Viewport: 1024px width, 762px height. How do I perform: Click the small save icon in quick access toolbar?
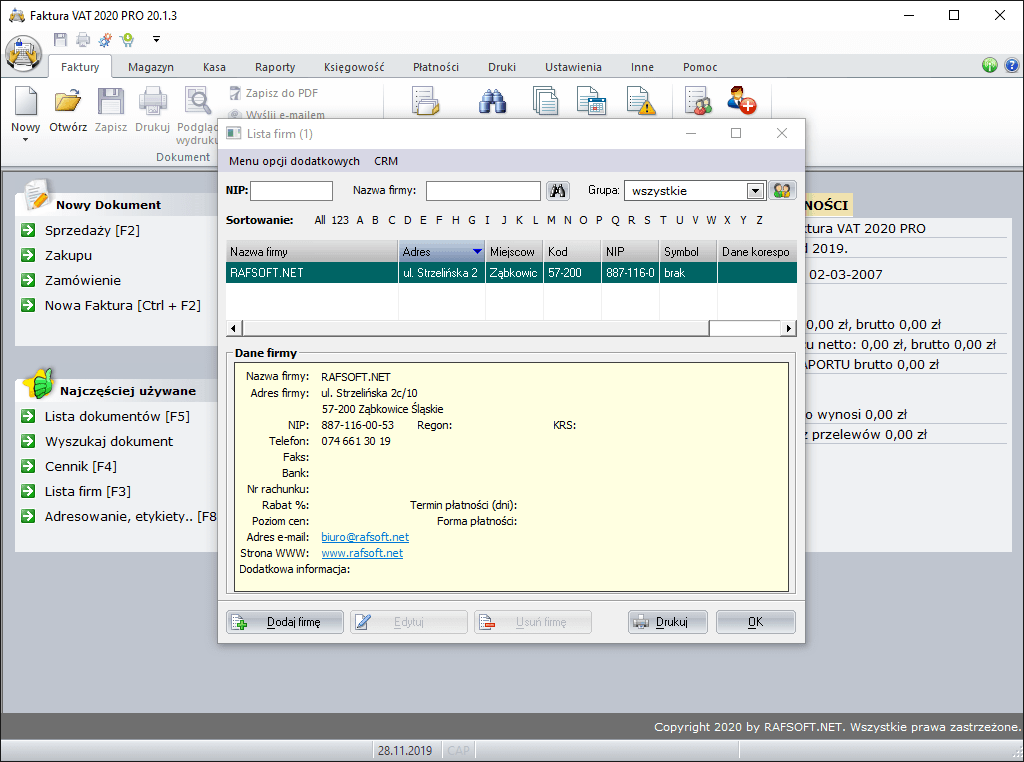(x=60, y=40)
